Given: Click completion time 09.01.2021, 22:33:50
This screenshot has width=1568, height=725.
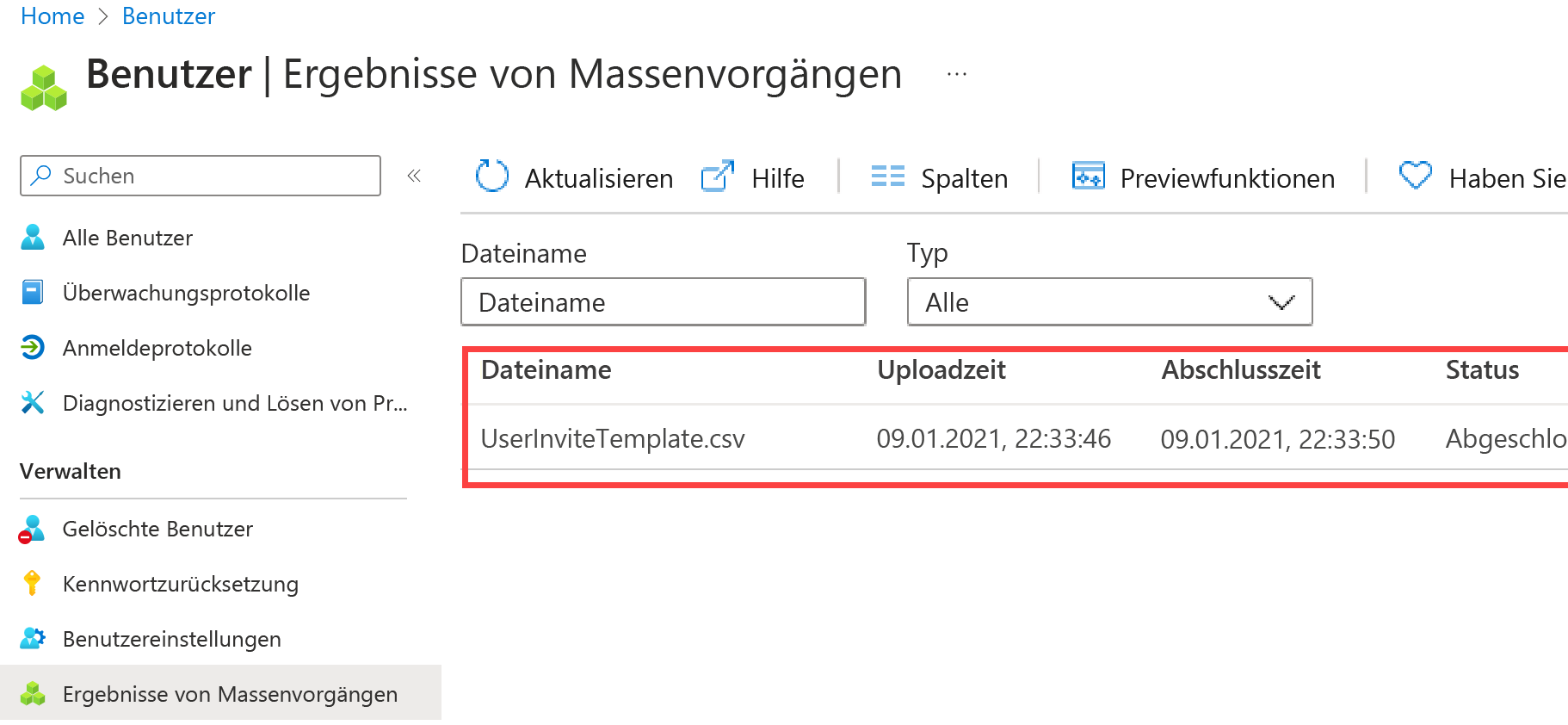Looking at the screenshot, I should tap(1278, 439).
